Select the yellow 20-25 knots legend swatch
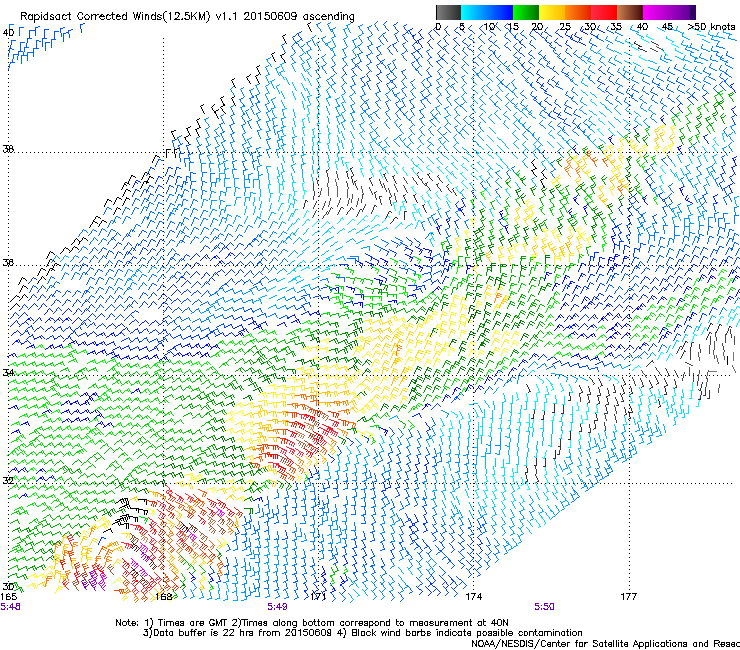 [x=552, y=12]
